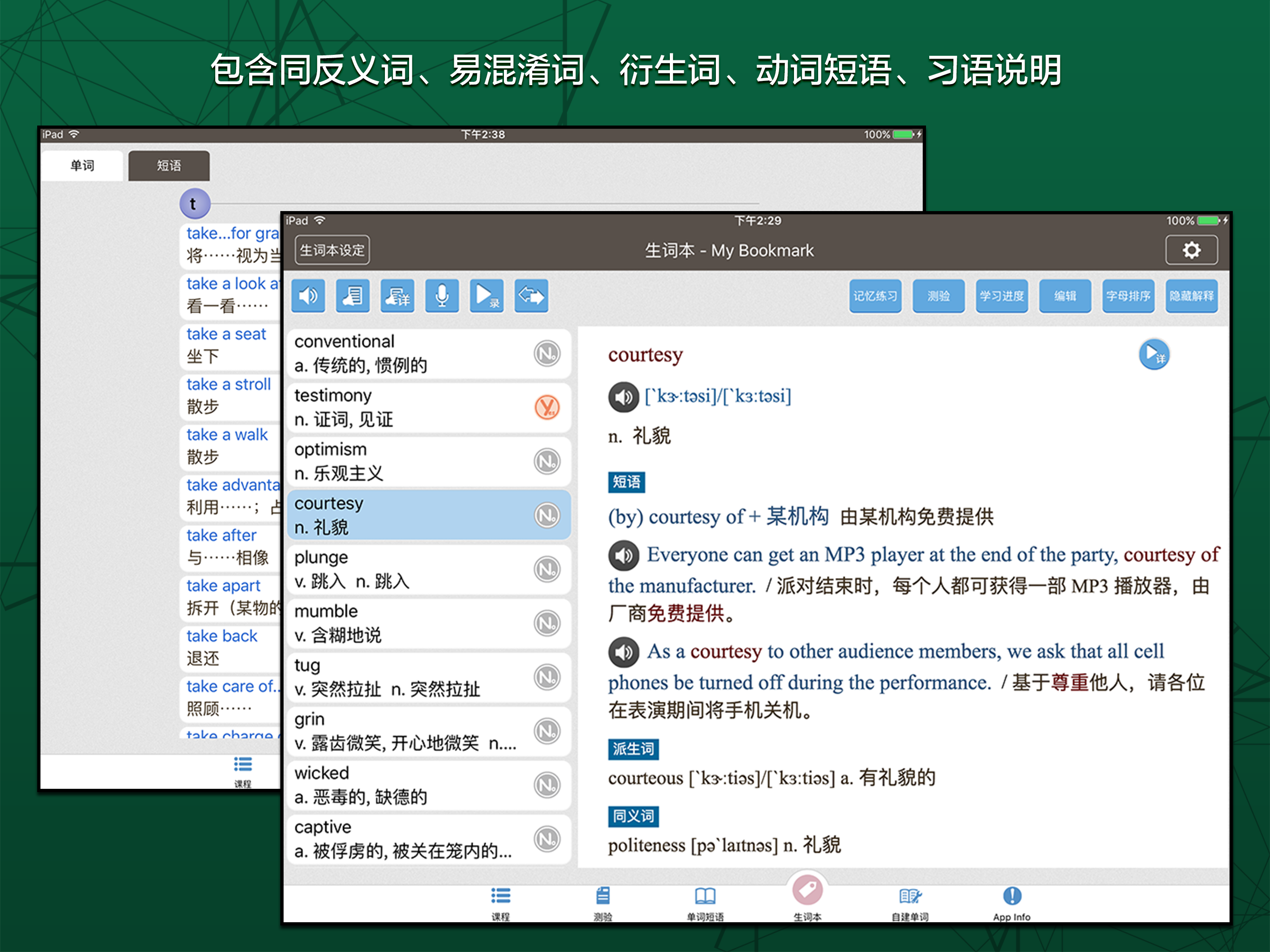Toggle the N mark on conventional
1270x952 pixels.
(547, 353)
